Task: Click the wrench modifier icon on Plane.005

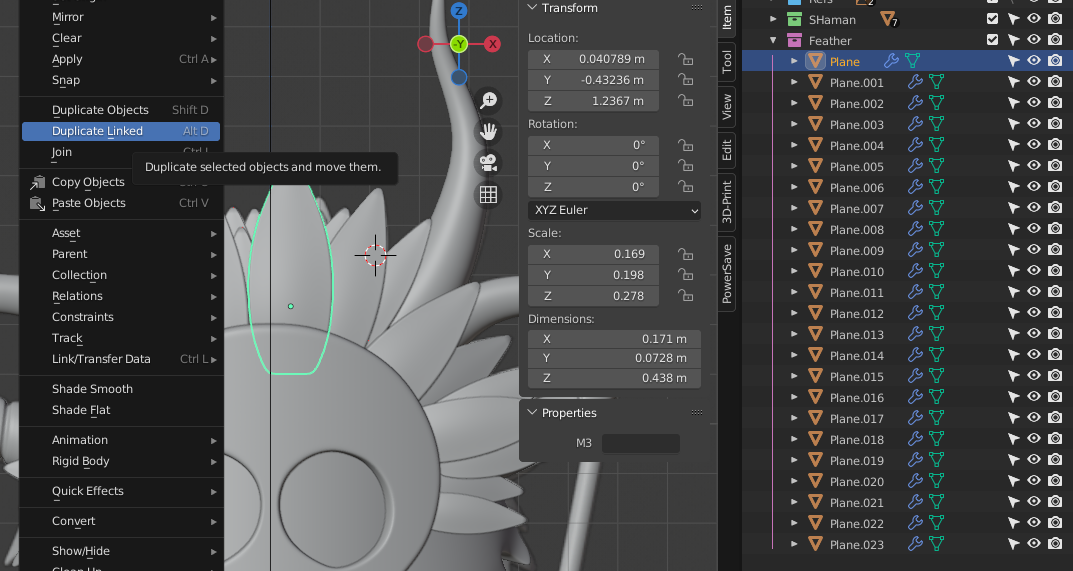Action: pos(914,166)
